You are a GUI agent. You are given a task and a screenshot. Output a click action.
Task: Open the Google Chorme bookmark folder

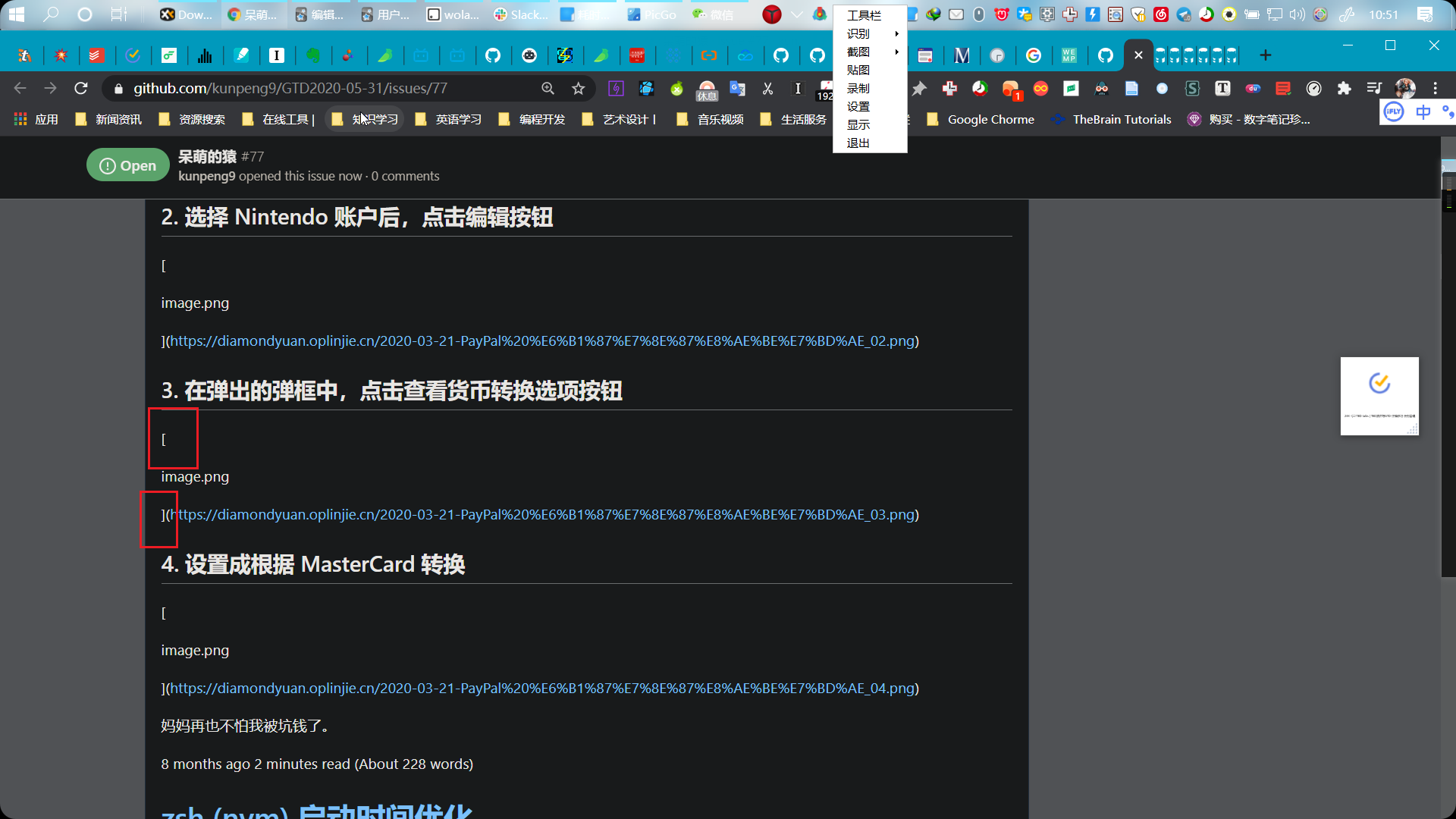coord(981,119)
